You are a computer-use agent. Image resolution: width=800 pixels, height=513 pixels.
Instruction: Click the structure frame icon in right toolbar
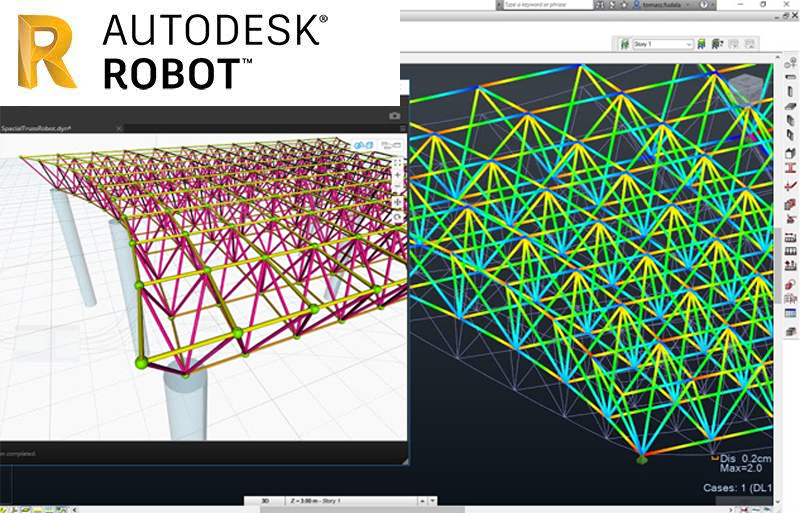pyautogui.click(x=790, y=299)
